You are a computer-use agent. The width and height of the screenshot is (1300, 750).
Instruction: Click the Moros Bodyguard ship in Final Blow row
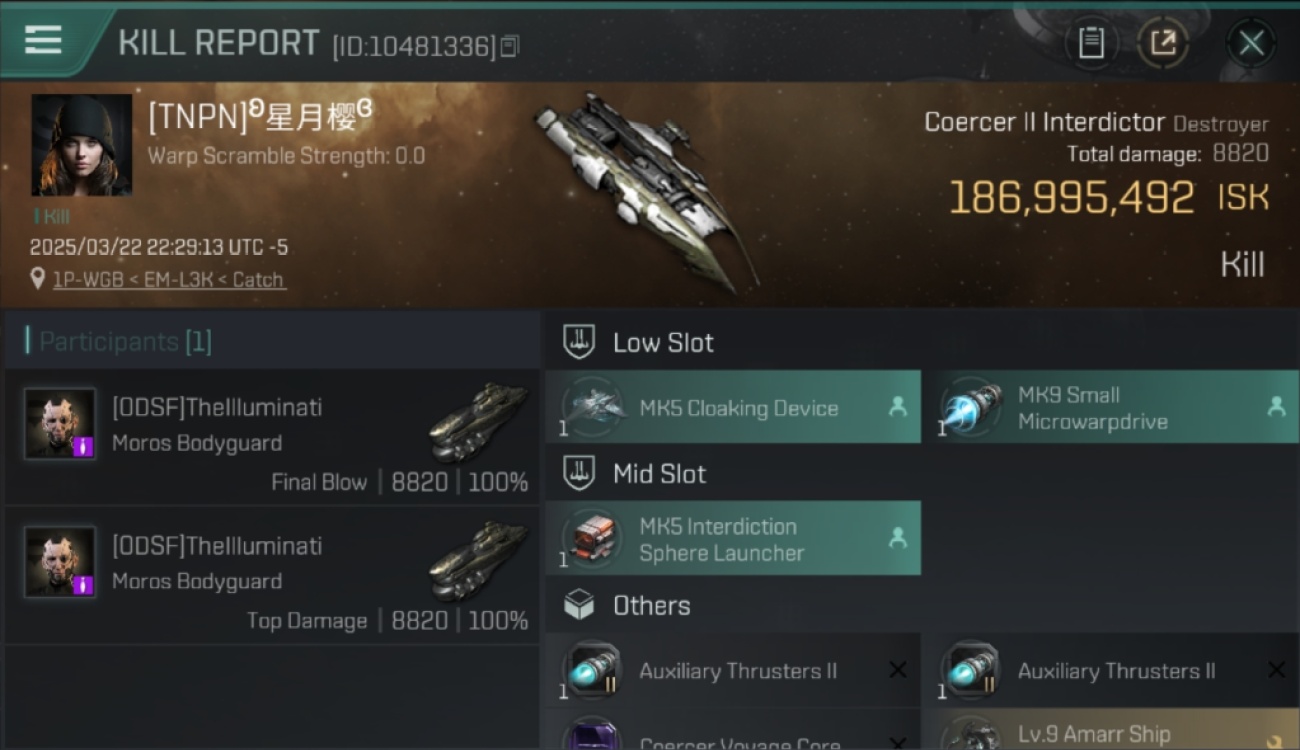[x=478, y=422]
